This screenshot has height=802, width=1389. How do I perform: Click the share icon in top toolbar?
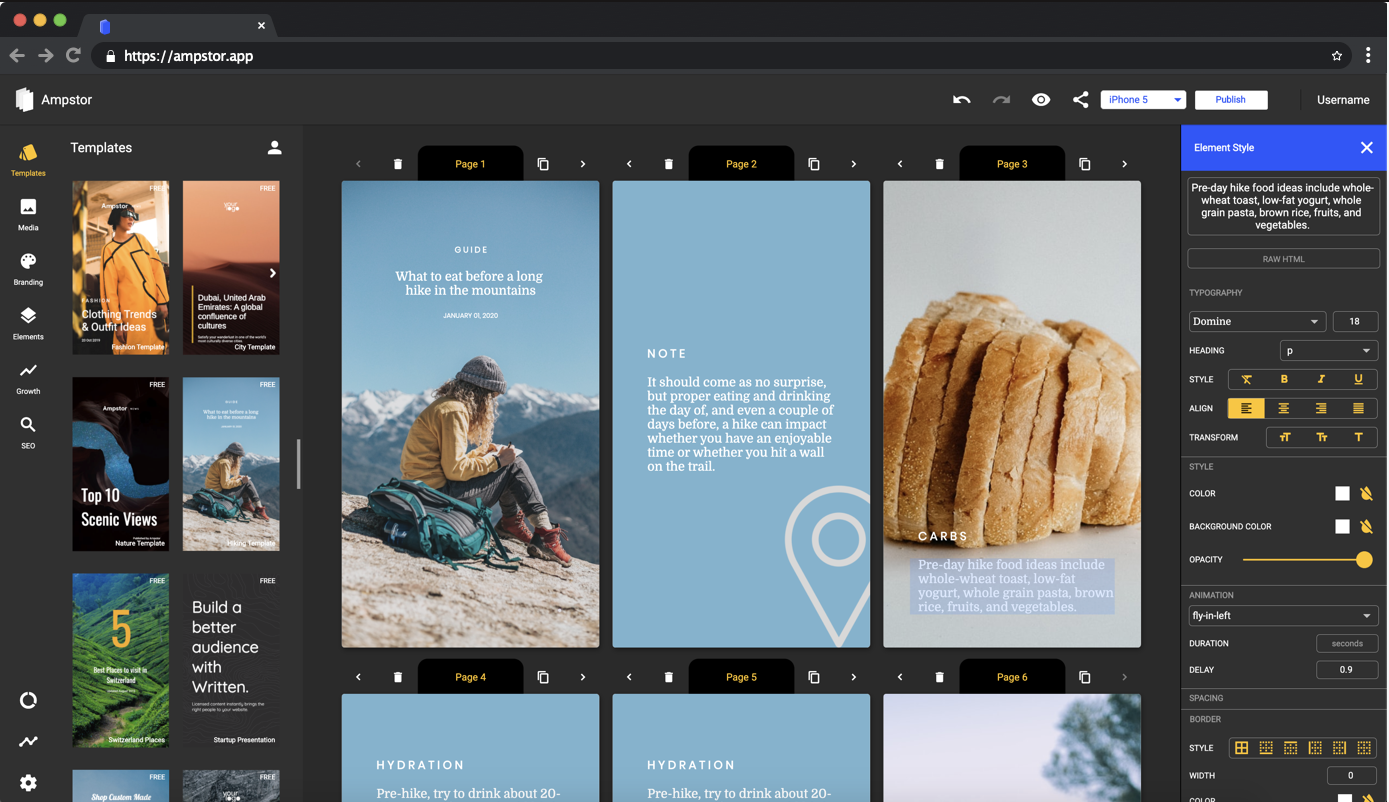pos(1080,100)
